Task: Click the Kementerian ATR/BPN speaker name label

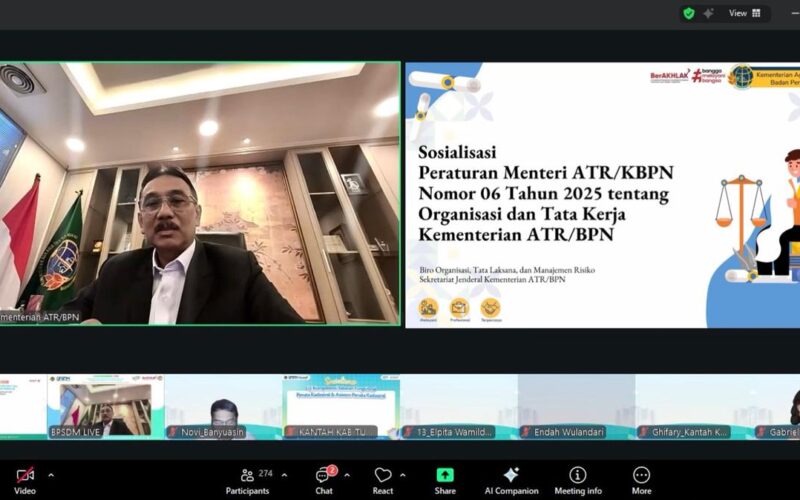Action: pos(40,317)
